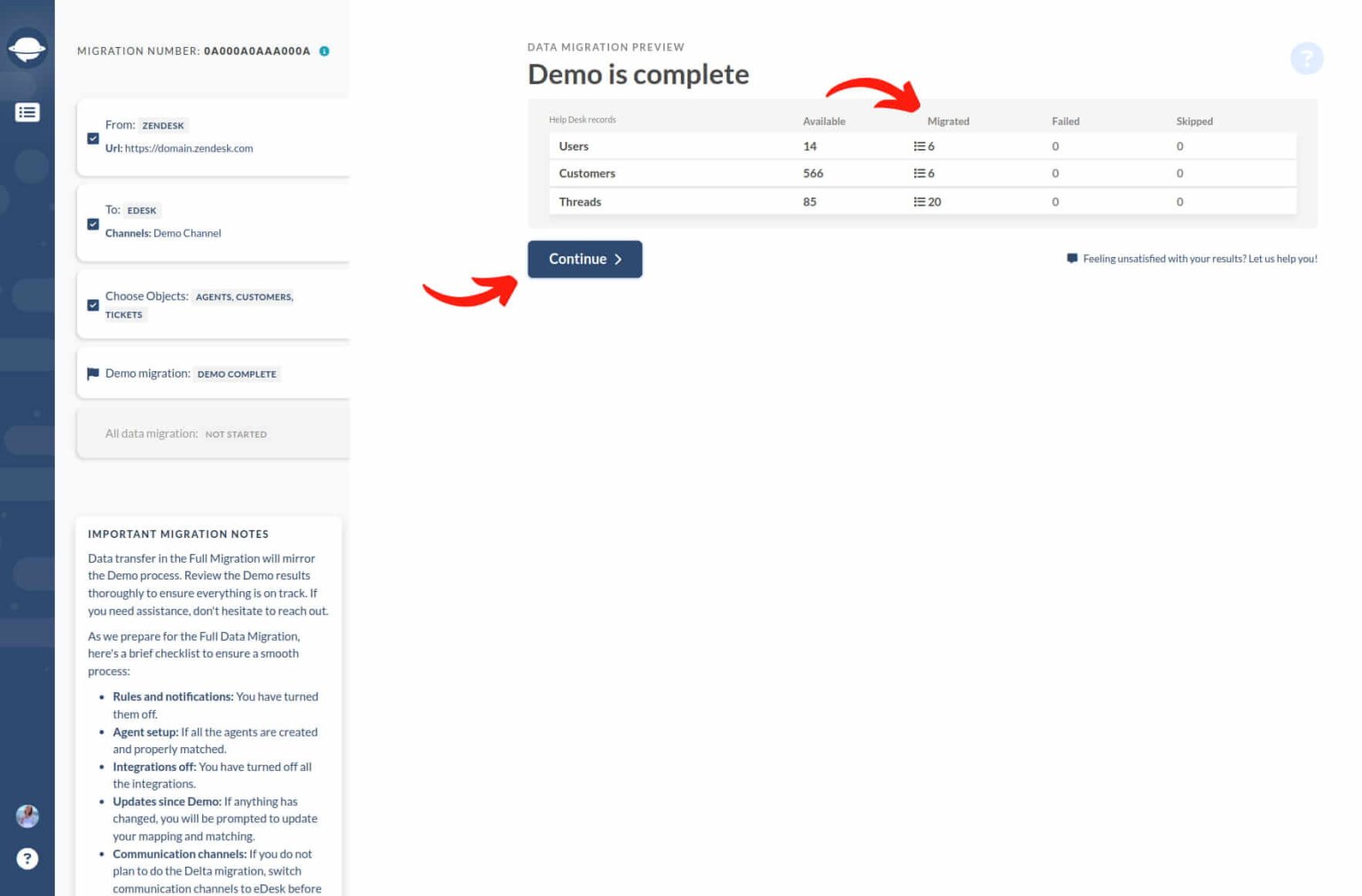Toggle the Choose Objects step checkbox

[x=93, y=305]
